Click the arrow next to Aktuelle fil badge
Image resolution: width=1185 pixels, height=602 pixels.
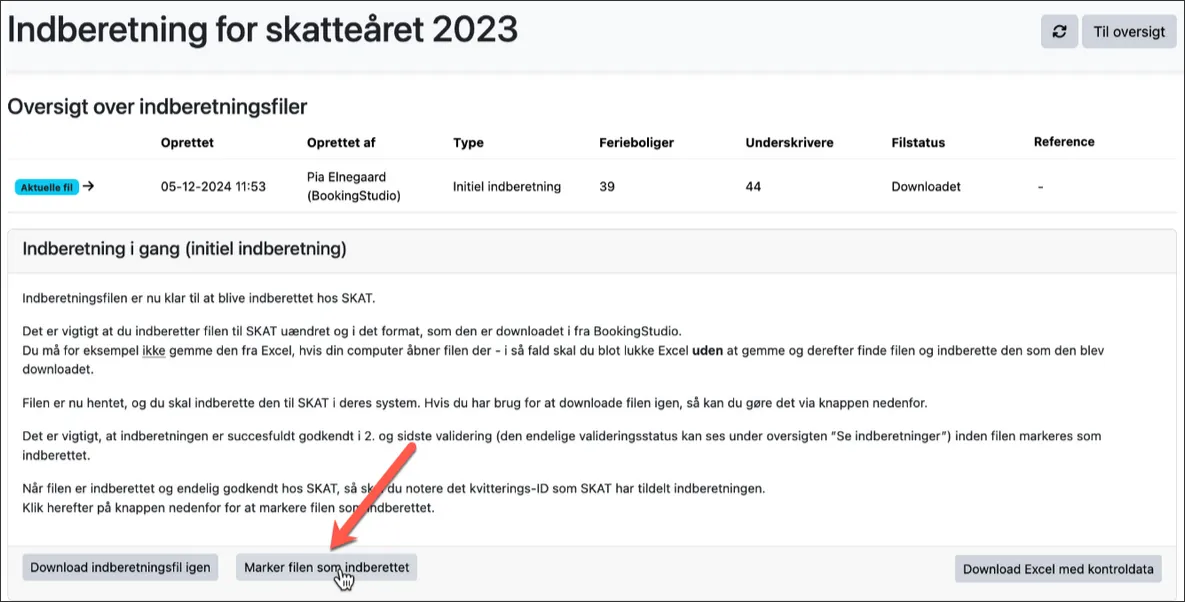click(88, 186)
